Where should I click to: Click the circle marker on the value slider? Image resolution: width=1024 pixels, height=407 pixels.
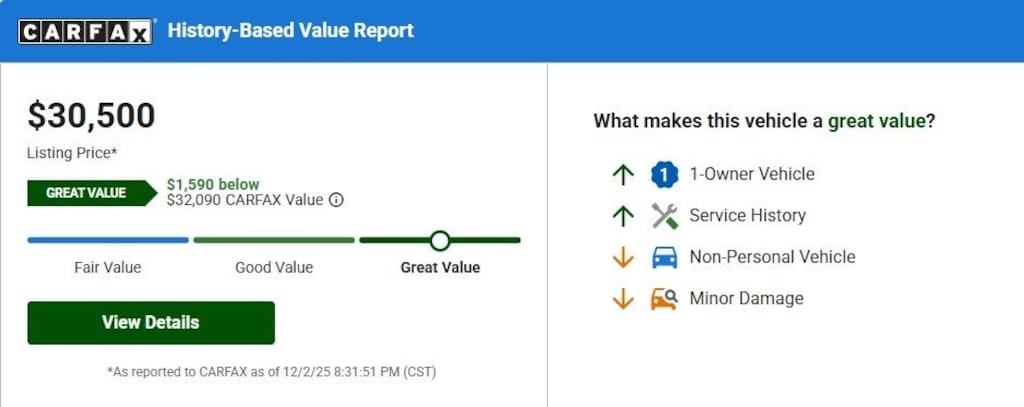pos(439,240)
